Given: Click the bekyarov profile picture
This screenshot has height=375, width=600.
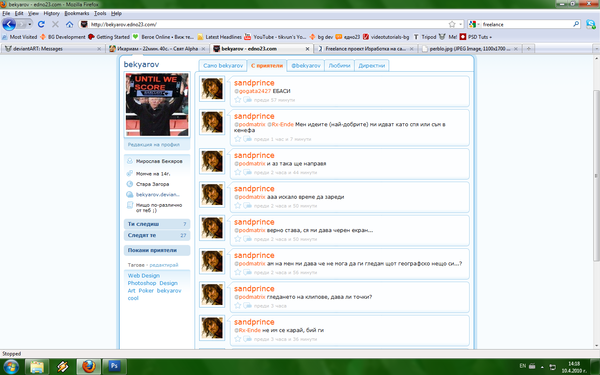Looking at the screenshot, I should tap(157, 104).
